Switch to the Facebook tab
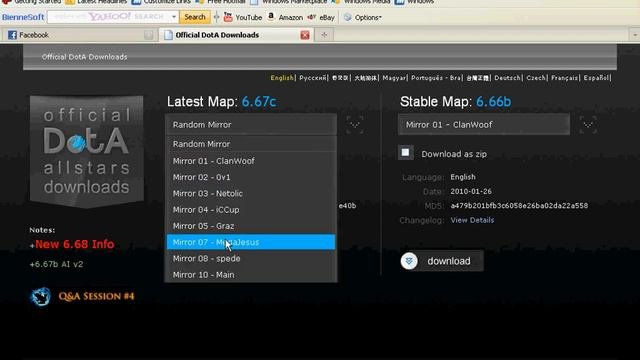The height and width of the screenshot is (360, 640). (80, 35)
